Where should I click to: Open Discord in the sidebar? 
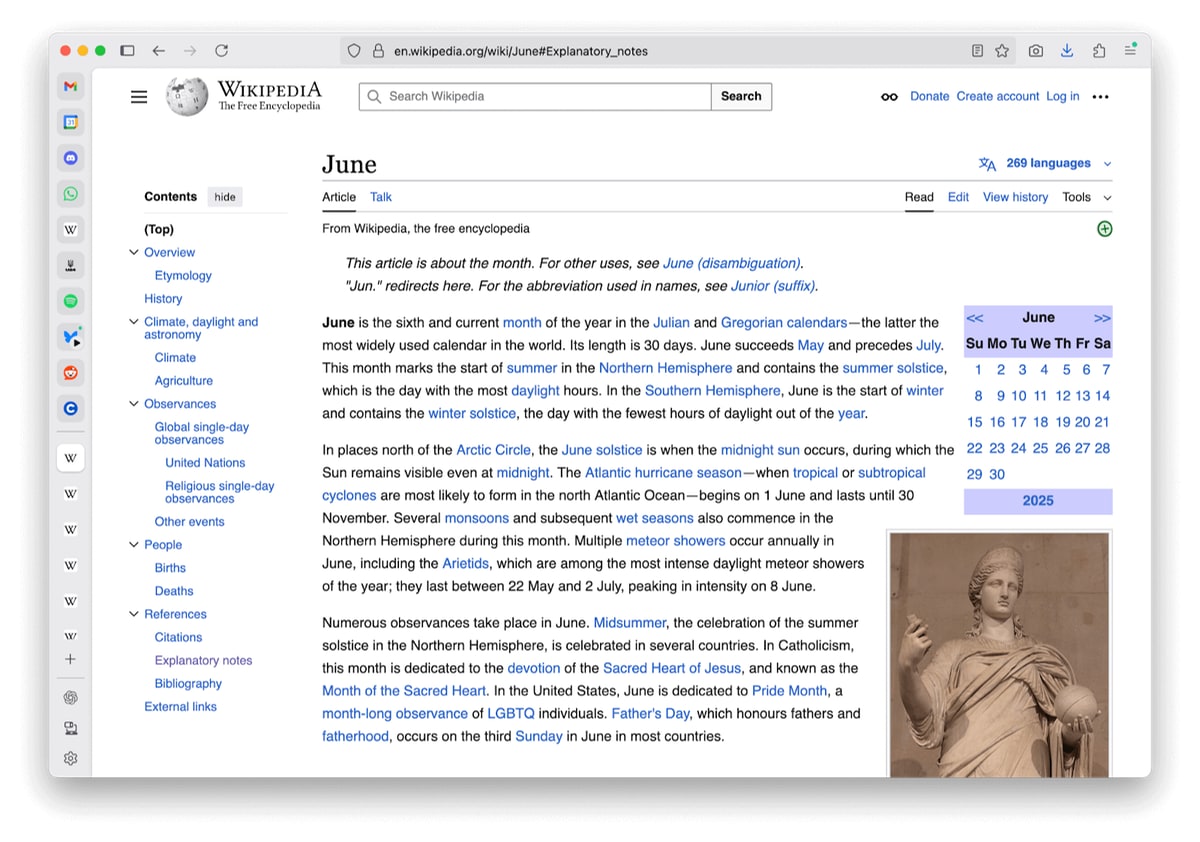point(70,158)
